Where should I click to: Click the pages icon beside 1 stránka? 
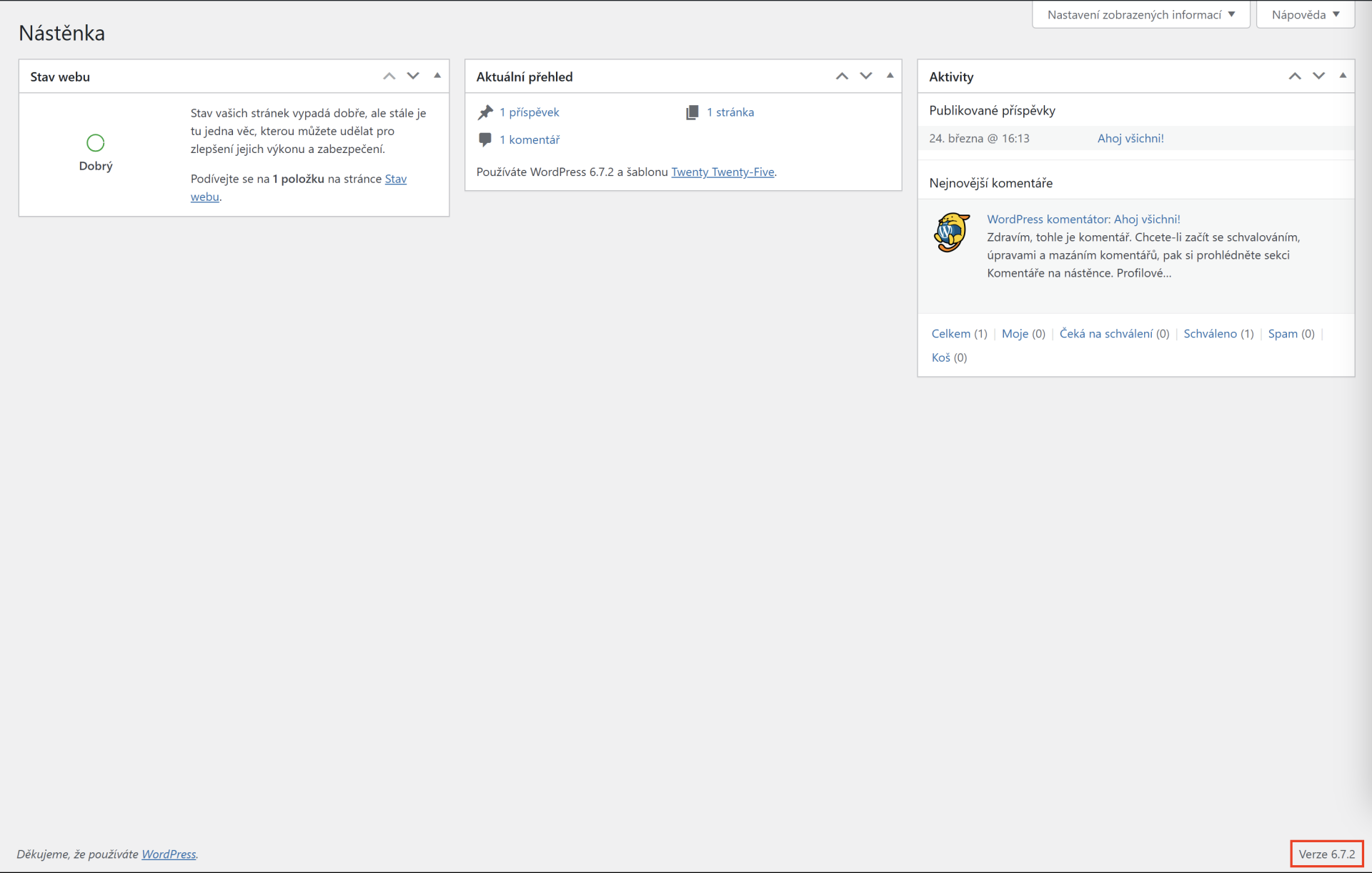click(x=692, y=112)
